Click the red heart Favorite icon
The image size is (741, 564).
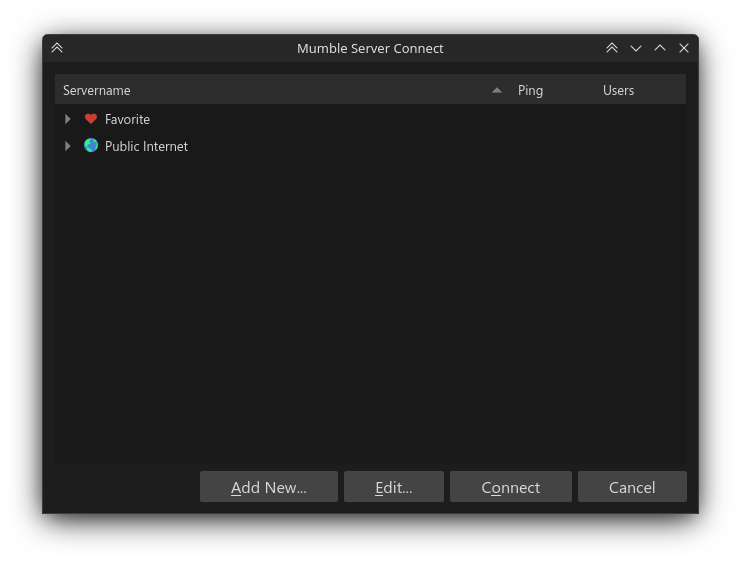click(91, 119)
